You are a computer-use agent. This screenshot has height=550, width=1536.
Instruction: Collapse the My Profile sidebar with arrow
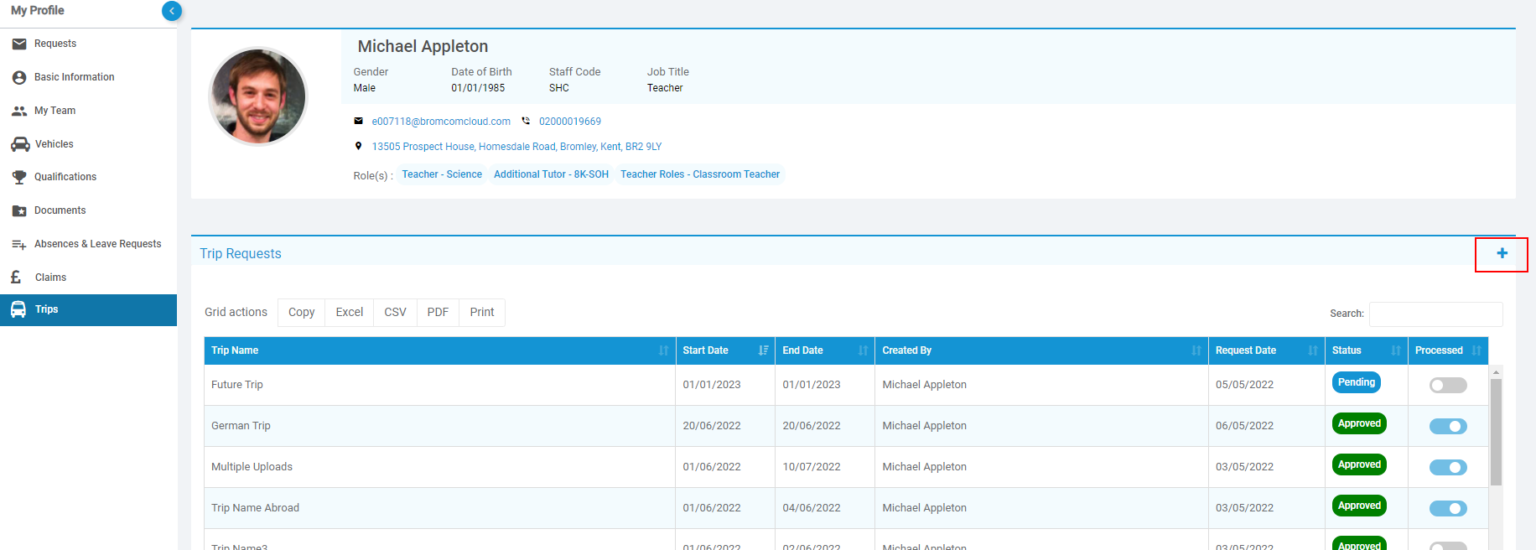(172, 11)
